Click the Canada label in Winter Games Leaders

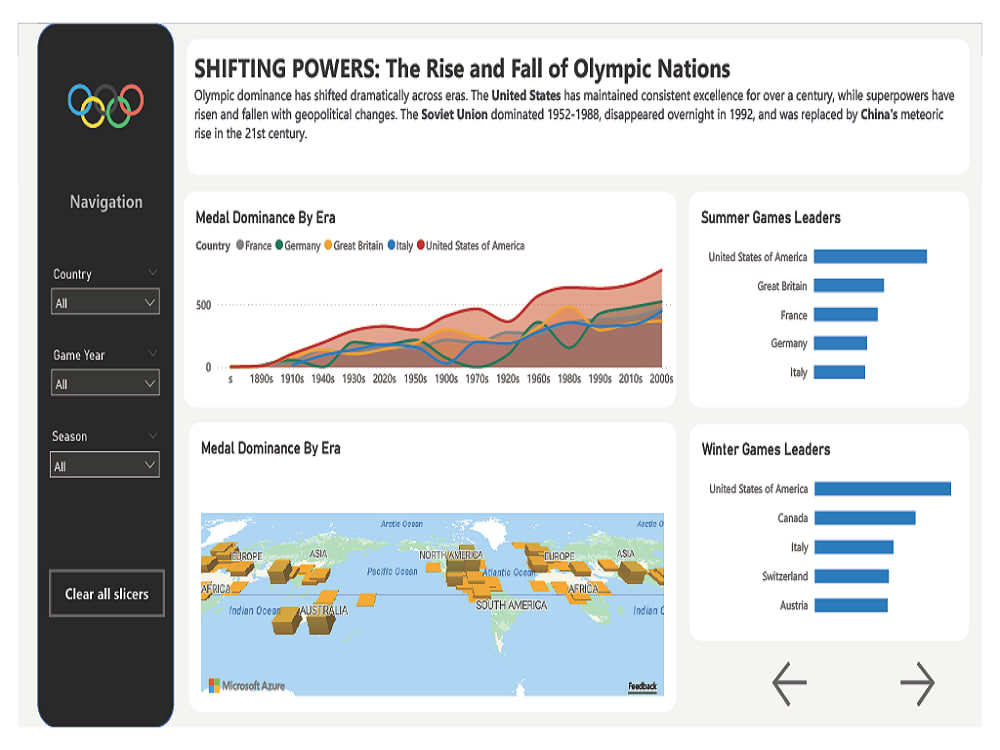pos(792,518)
